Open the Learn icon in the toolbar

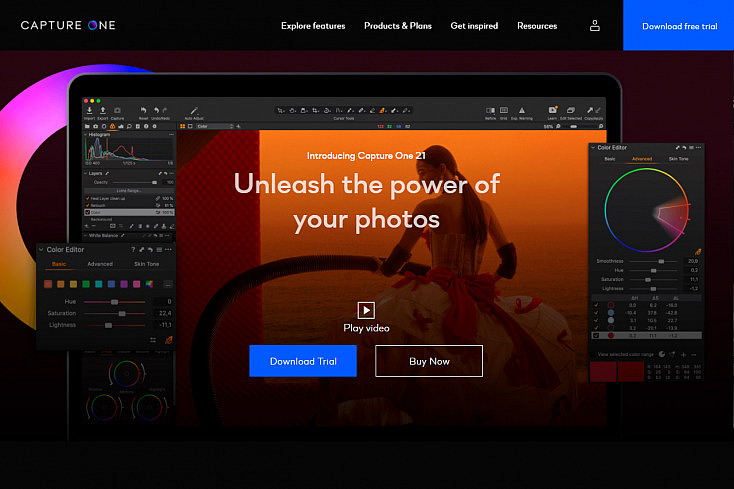[552, 110]
